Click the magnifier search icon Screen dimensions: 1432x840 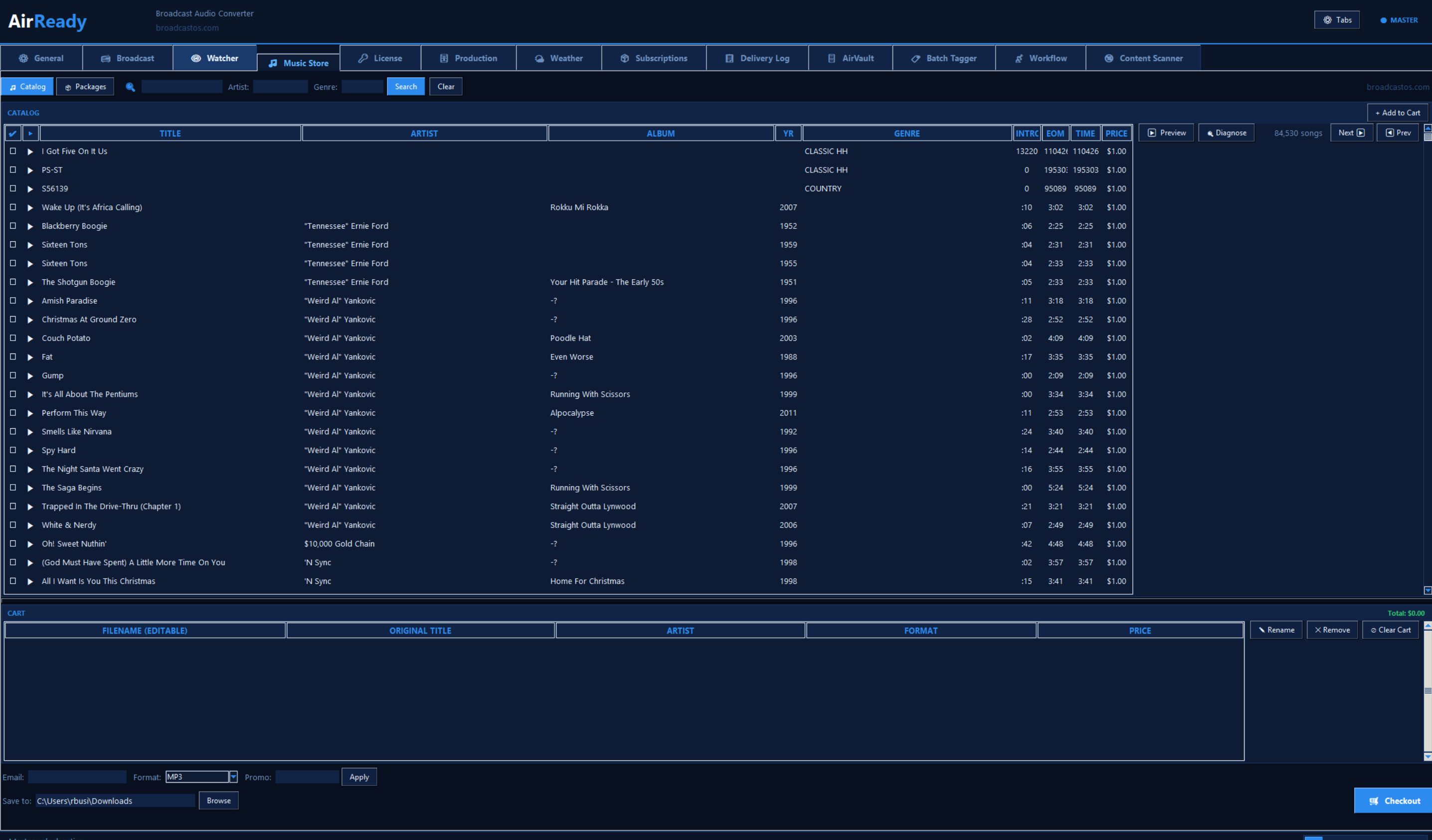coord(130,87)
